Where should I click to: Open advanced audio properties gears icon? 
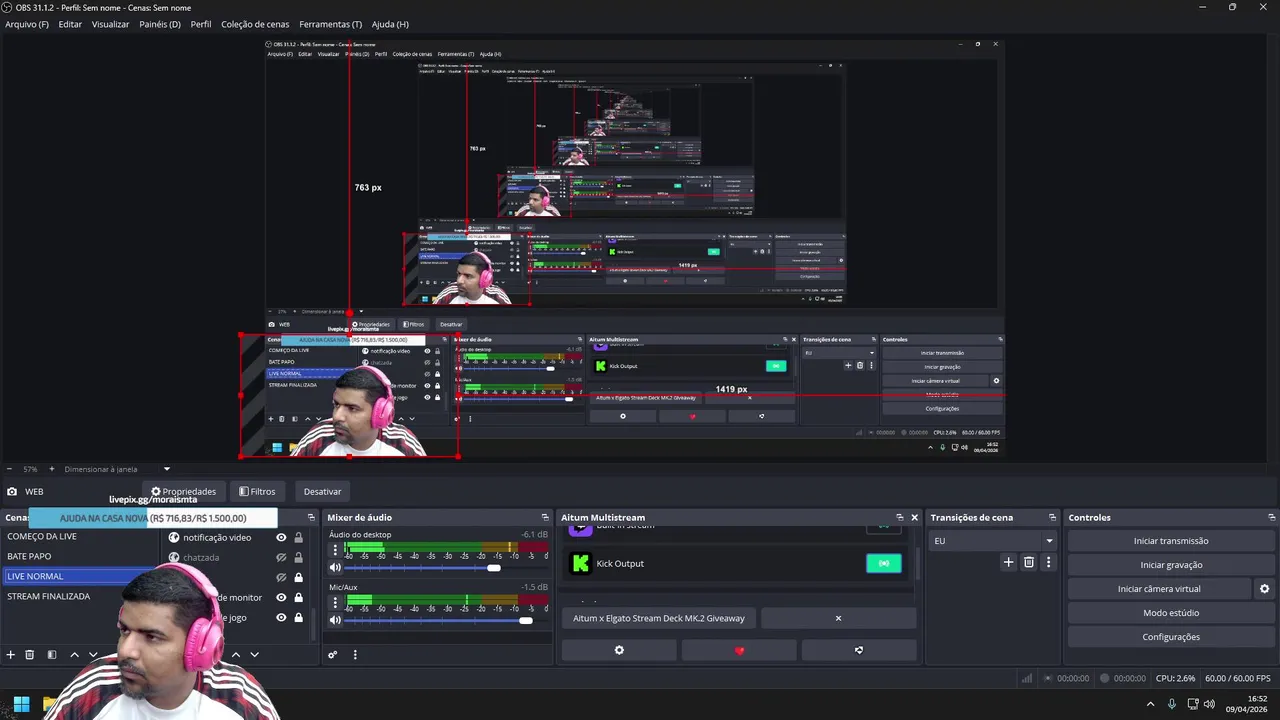click(x=333, y=655)
